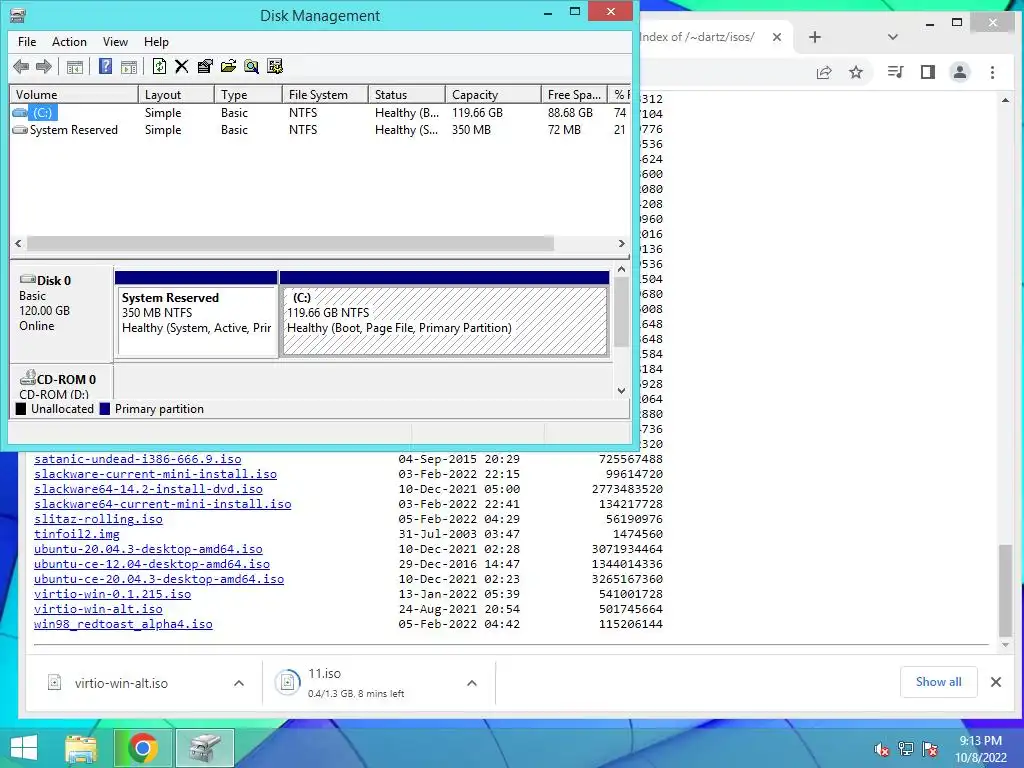Image resolution: width=1024 pixels, height=768 pixels.
Task: Open the slackware64-14.2-install-dvd.iso link
Action: pos(148,489)
